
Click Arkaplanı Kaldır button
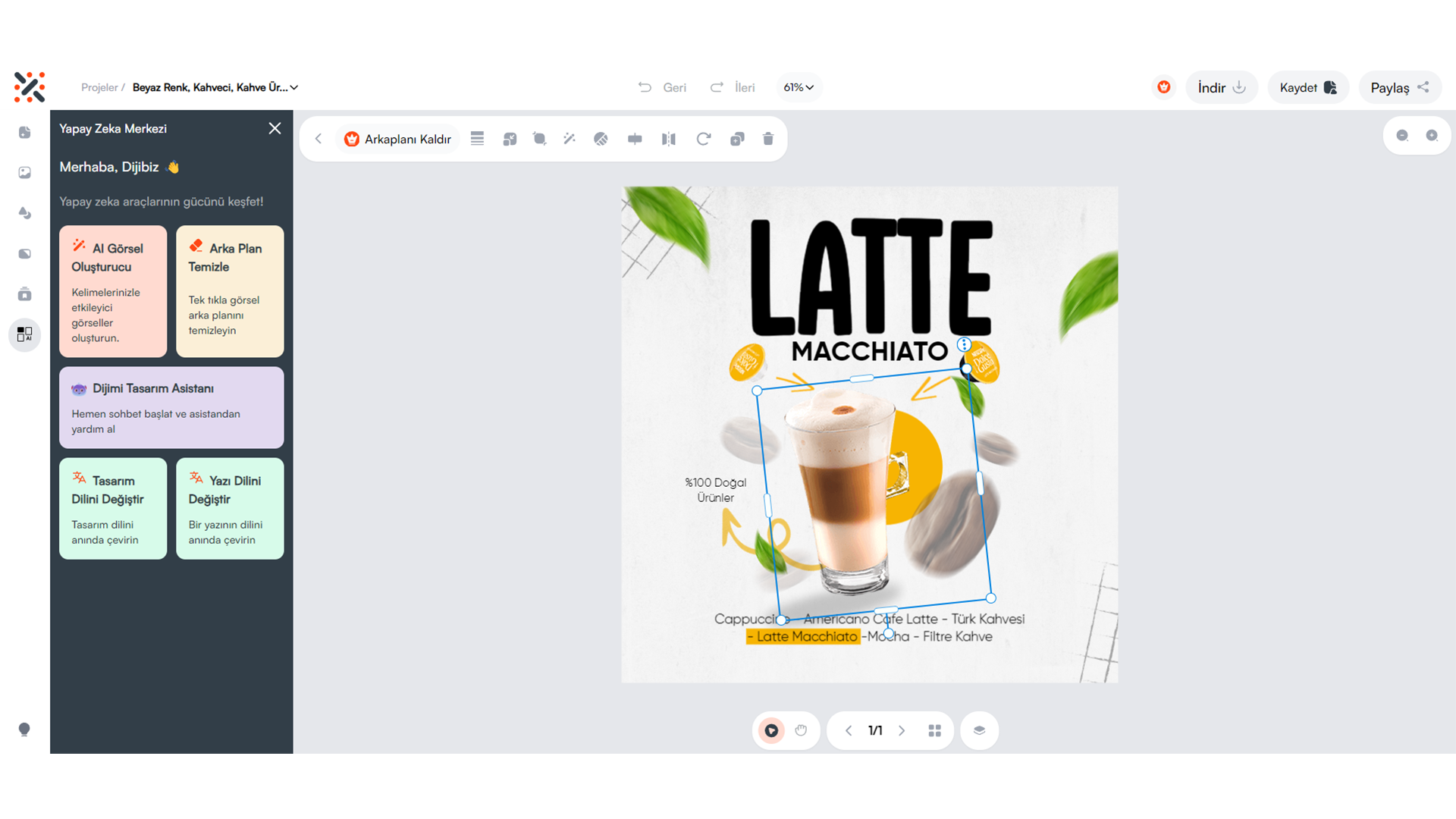398,139
